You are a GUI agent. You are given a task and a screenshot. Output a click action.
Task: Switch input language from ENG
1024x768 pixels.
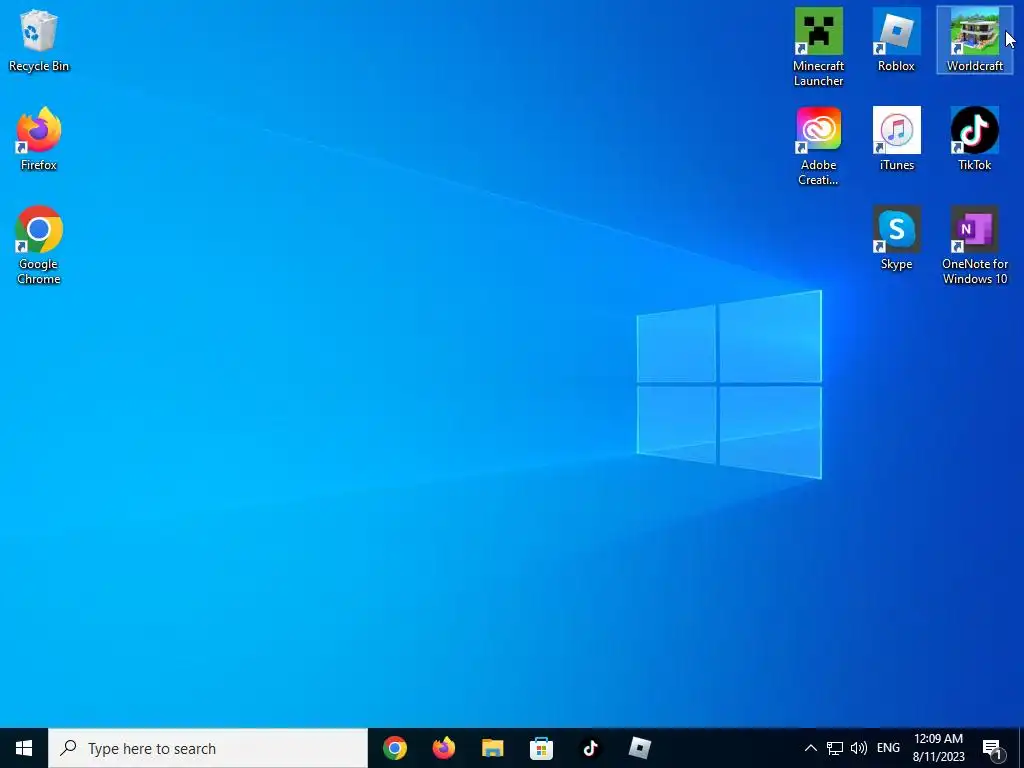coord(888,748)
